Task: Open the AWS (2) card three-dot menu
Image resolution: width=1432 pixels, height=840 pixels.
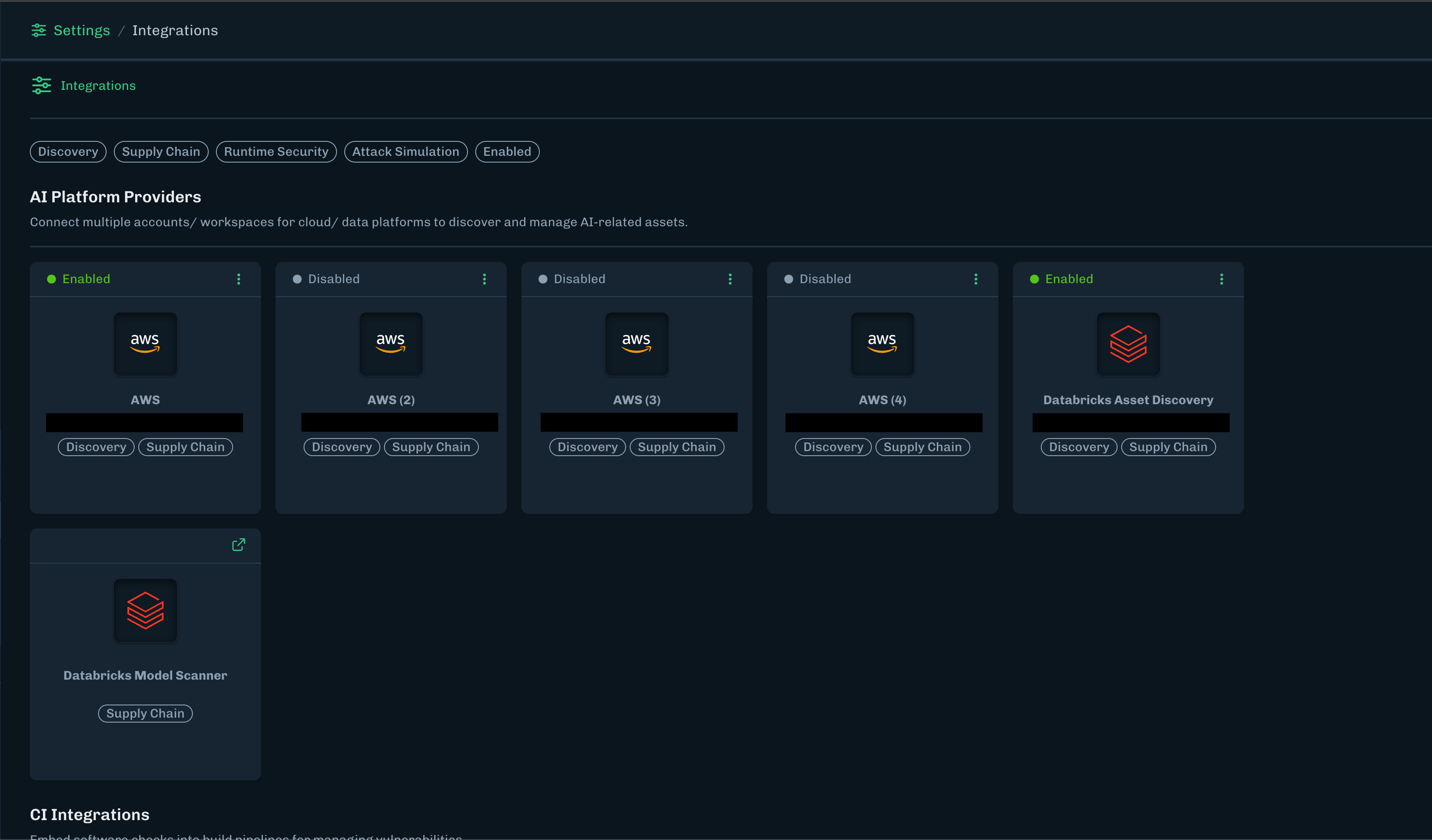Action: coord(484,279)
